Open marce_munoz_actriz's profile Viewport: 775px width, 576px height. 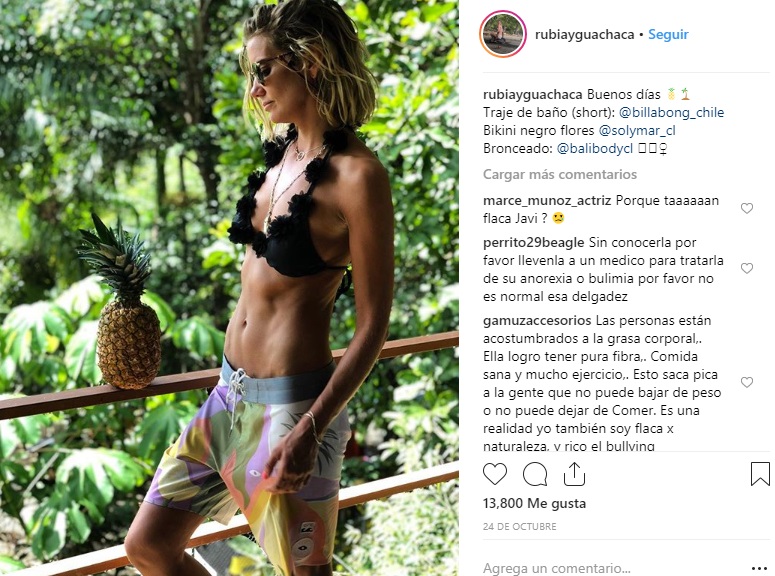click(x=547, y=201)
